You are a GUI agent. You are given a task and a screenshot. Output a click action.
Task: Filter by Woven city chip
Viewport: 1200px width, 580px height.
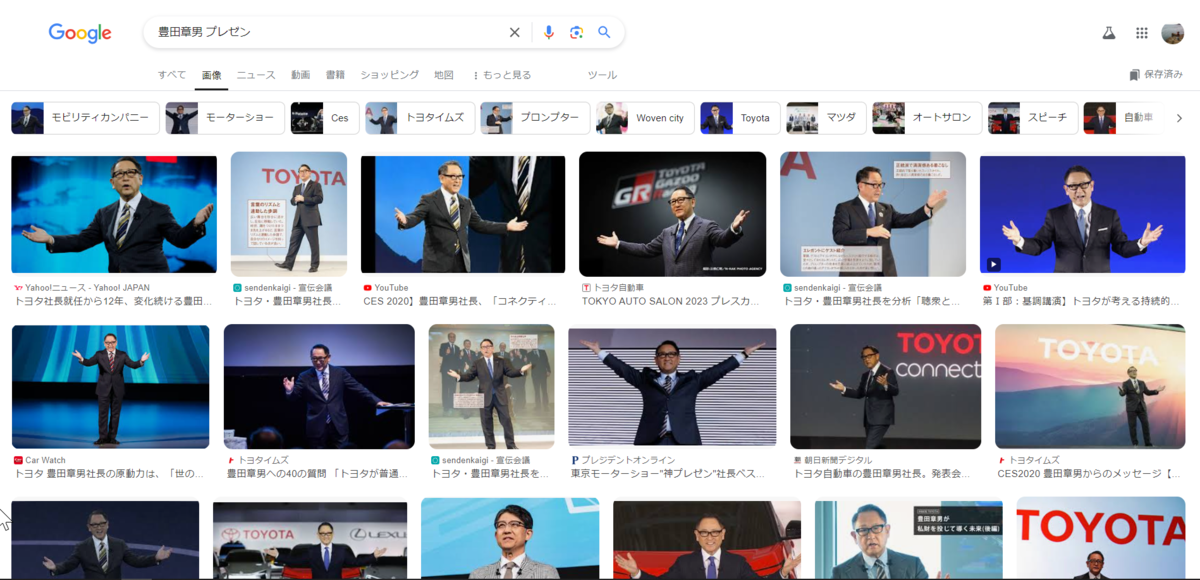(x=645, y=118)
